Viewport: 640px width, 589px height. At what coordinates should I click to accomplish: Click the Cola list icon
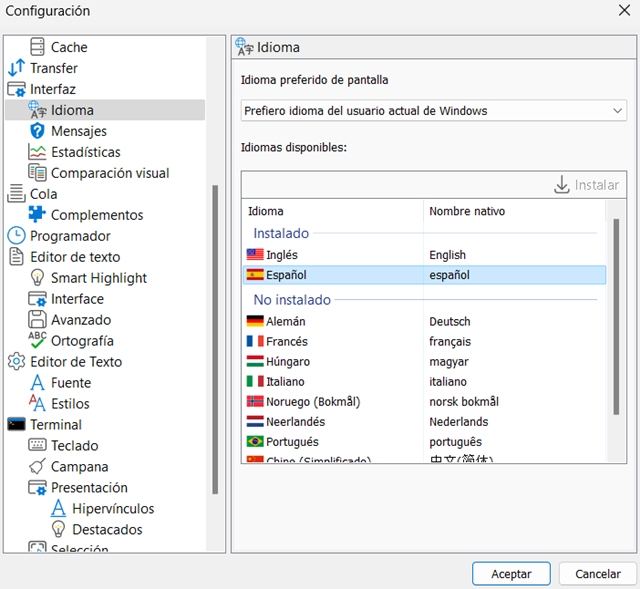click(x=16, y=193)
